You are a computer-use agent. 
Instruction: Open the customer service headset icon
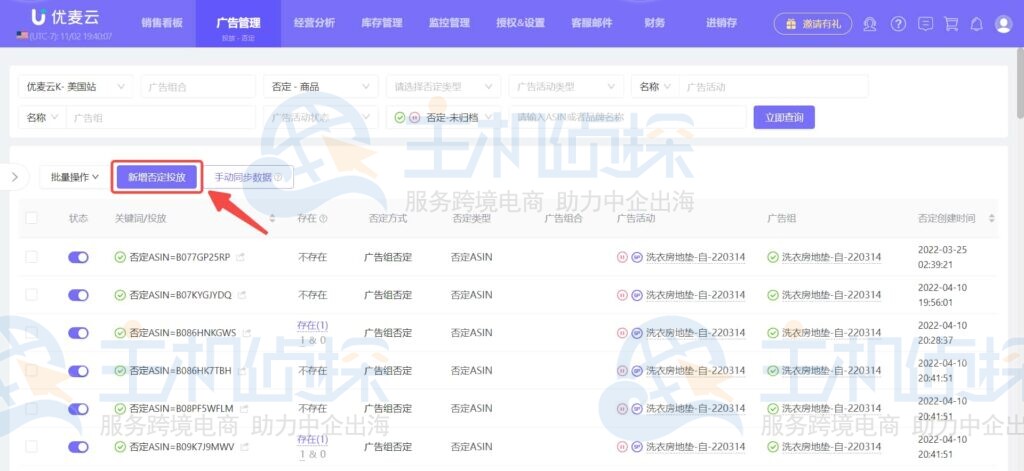click(870, 23)
